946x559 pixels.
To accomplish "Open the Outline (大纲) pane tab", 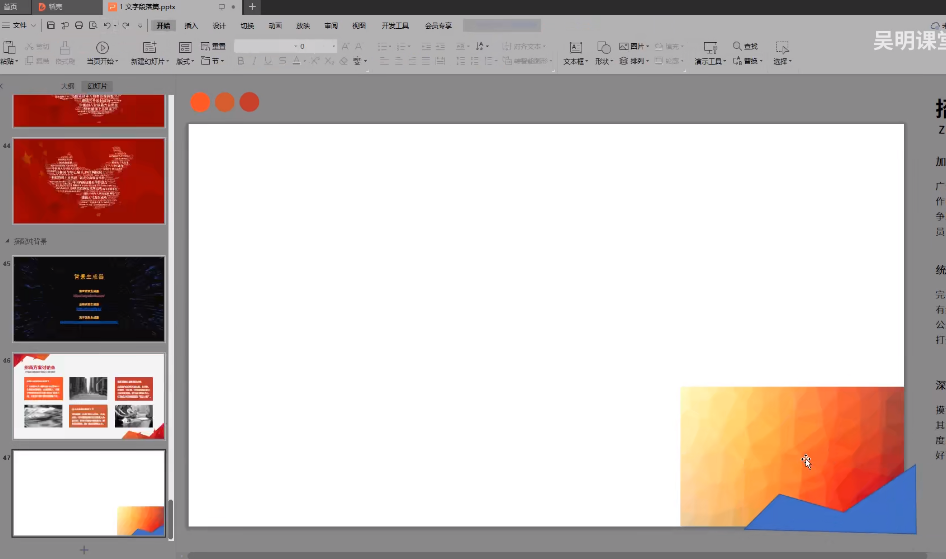I will pyautogui.click(x=68, y=86).
